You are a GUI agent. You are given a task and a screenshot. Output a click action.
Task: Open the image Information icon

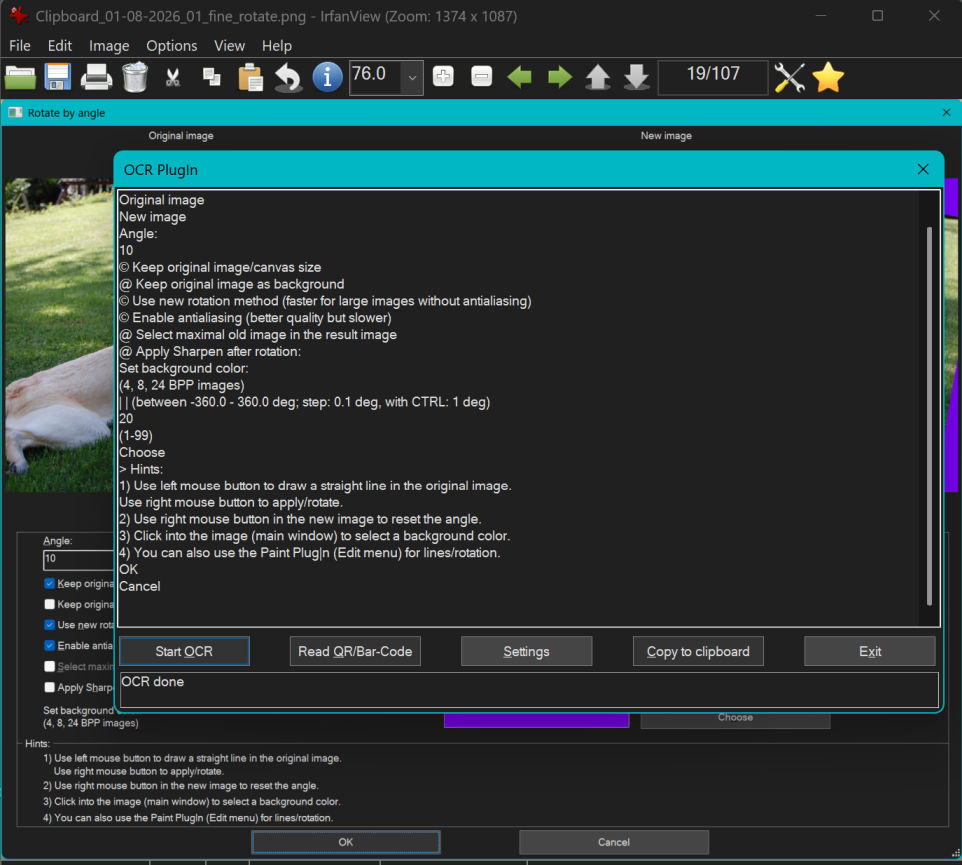[x=327, y=77]
